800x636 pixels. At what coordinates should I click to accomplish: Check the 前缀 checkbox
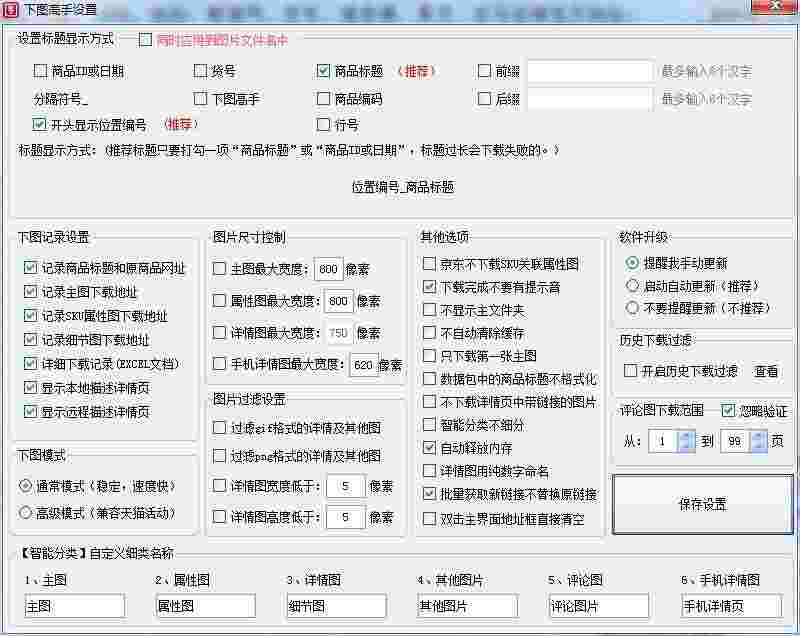[x=484, y=71]
